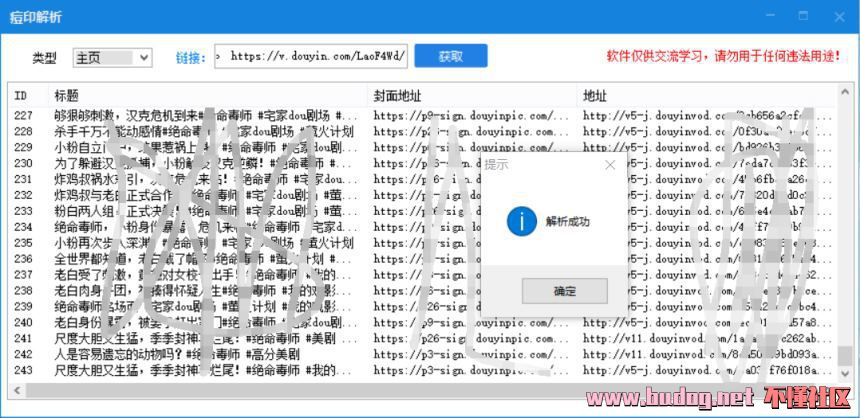This screenshot has height=418, width=860.
Task: Sort by the ID column header
Action: [29, 96]
